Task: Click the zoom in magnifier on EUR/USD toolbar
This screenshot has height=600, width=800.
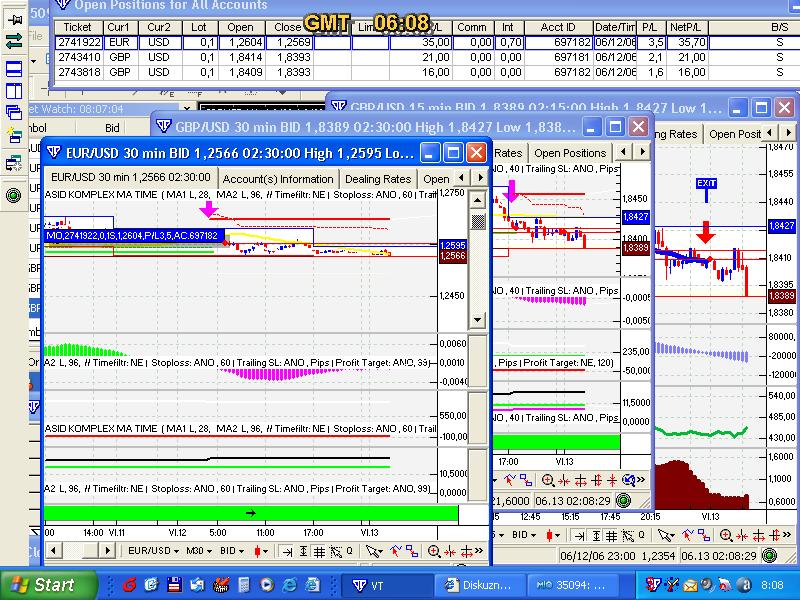Action: pyautogui.click(x=434, y=551)
